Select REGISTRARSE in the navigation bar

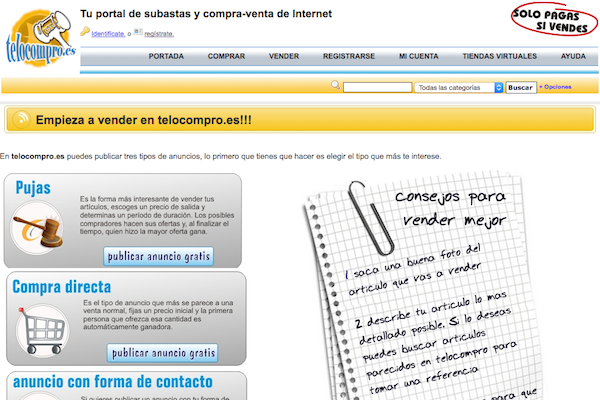[x=349, y=56]
